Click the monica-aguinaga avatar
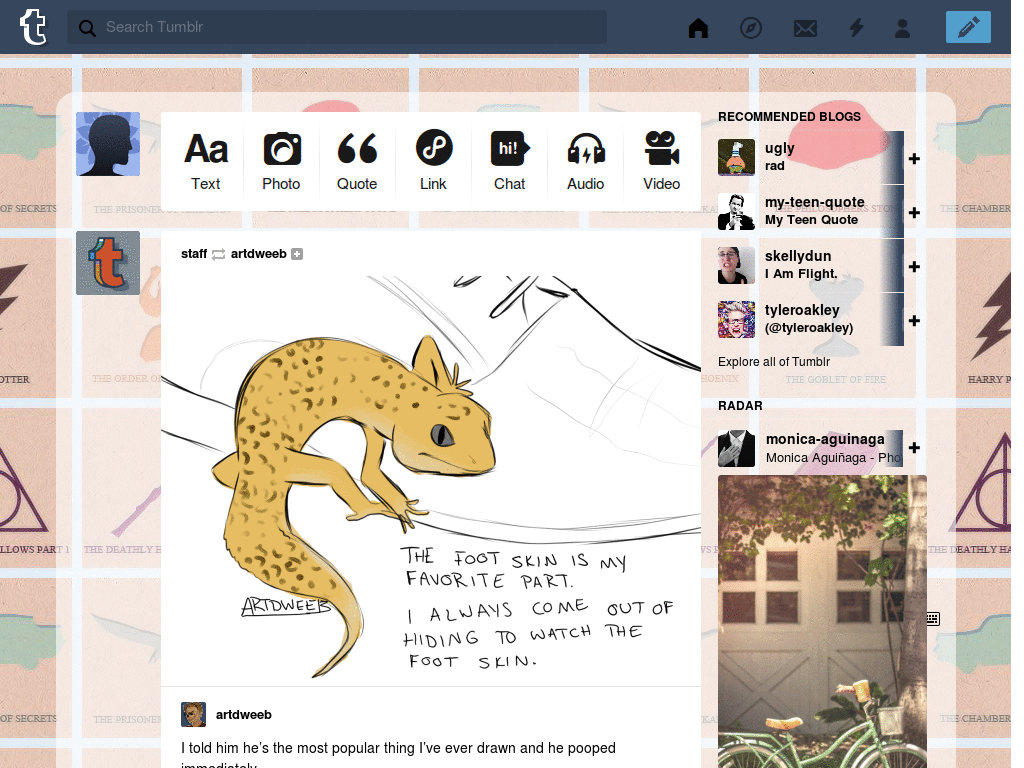 point(736,448)
